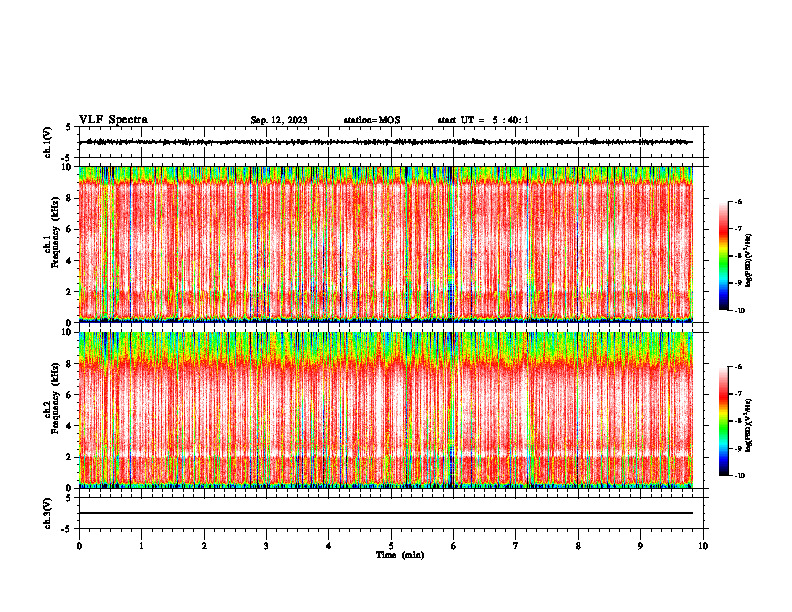
Task: Click the ch.2 spectrogram panel
Action: pyautogui.click(x=386, y=410)
